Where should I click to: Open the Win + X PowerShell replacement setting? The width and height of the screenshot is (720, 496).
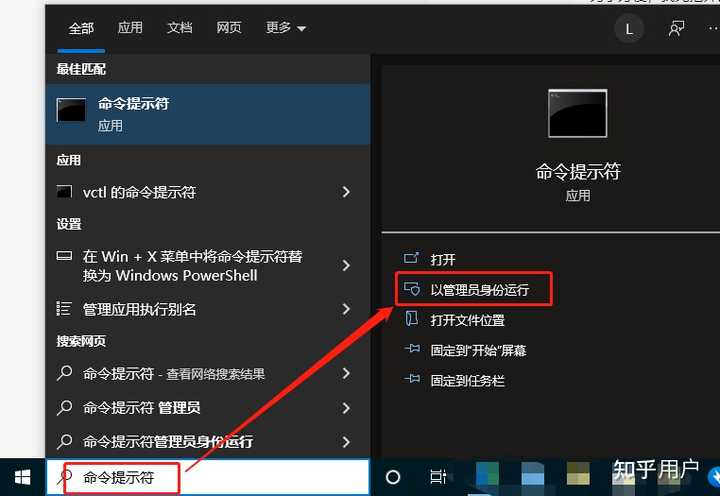[208, 265]
